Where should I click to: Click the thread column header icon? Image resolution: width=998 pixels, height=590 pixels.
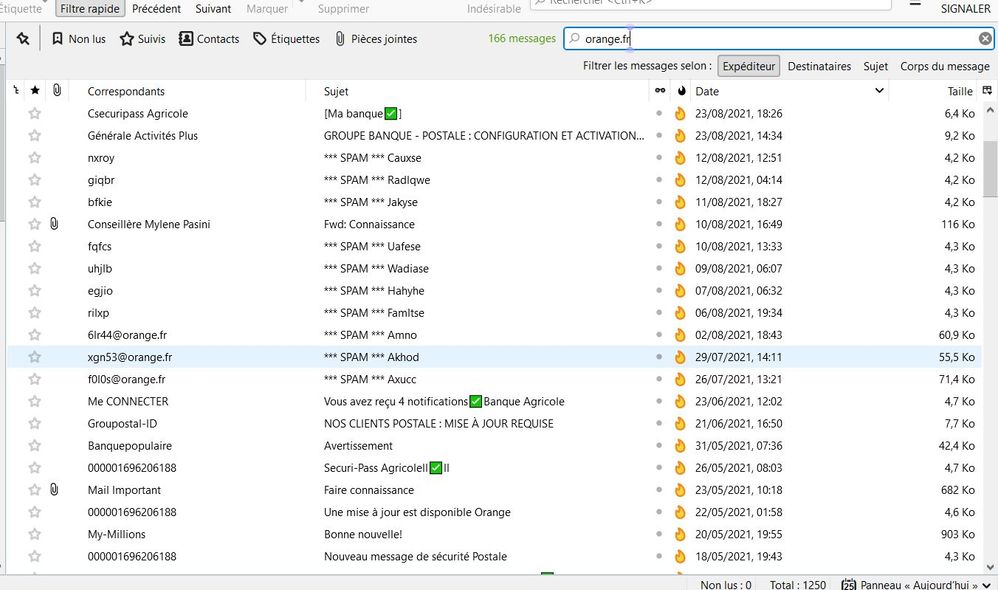coord(16,91)
